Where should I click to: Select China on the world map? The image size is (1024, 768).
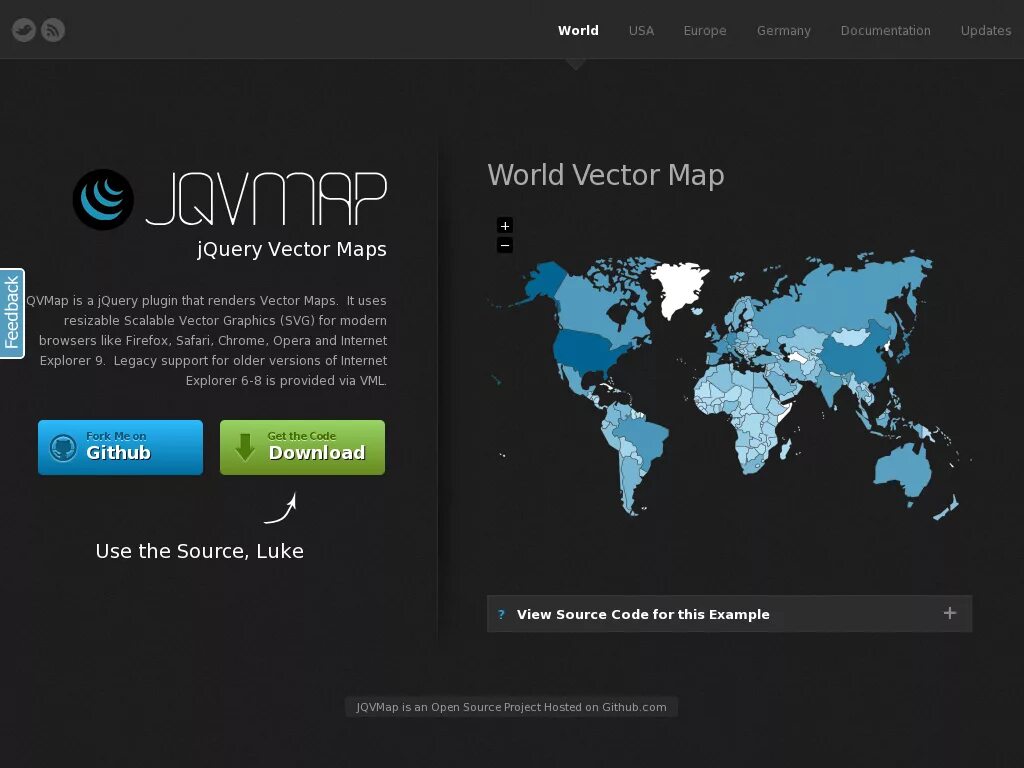coord(856,356)
